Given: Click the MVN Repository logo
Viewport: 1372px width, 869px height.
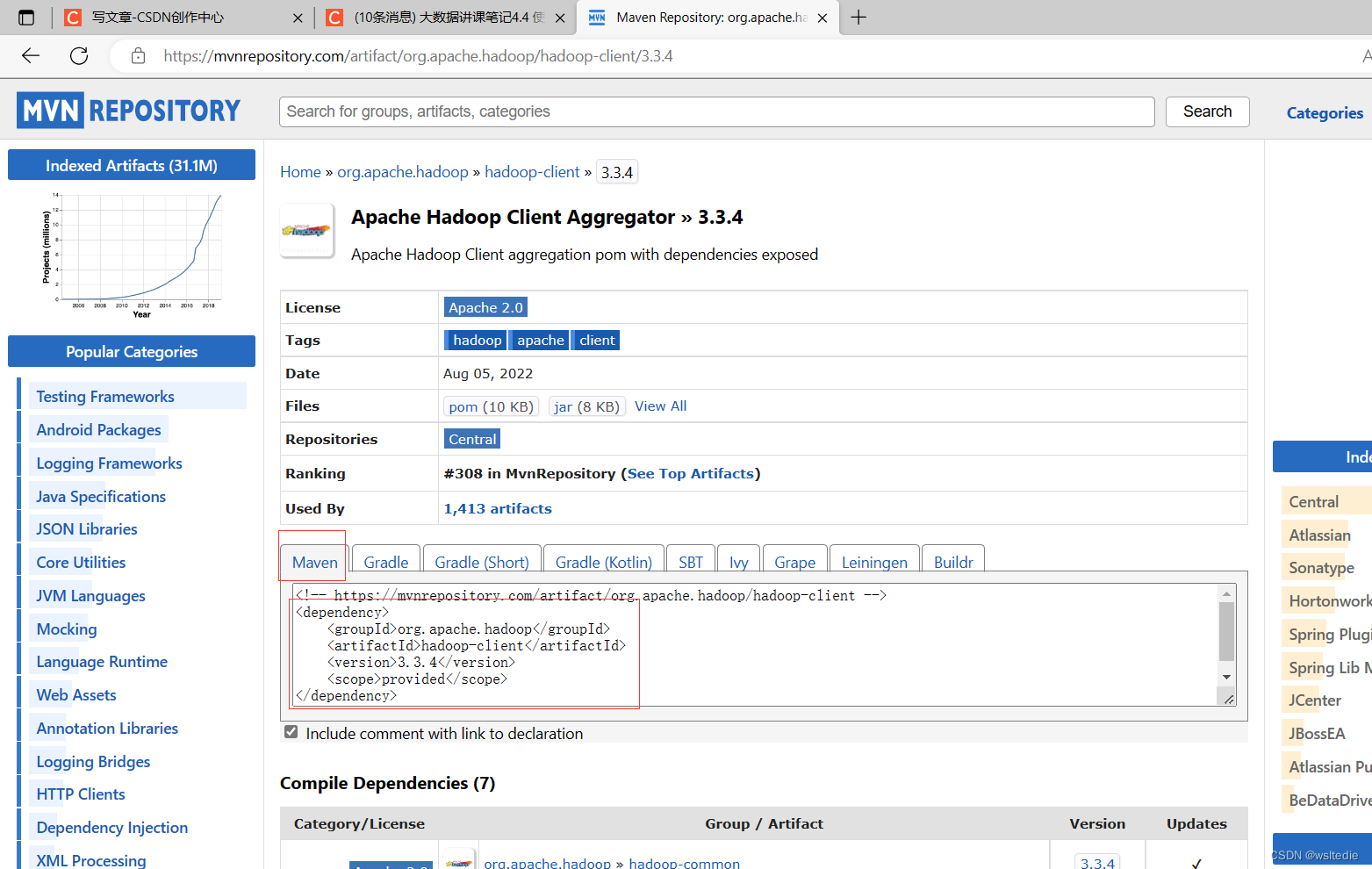Looking at the screenshot, I should (128, 111).
